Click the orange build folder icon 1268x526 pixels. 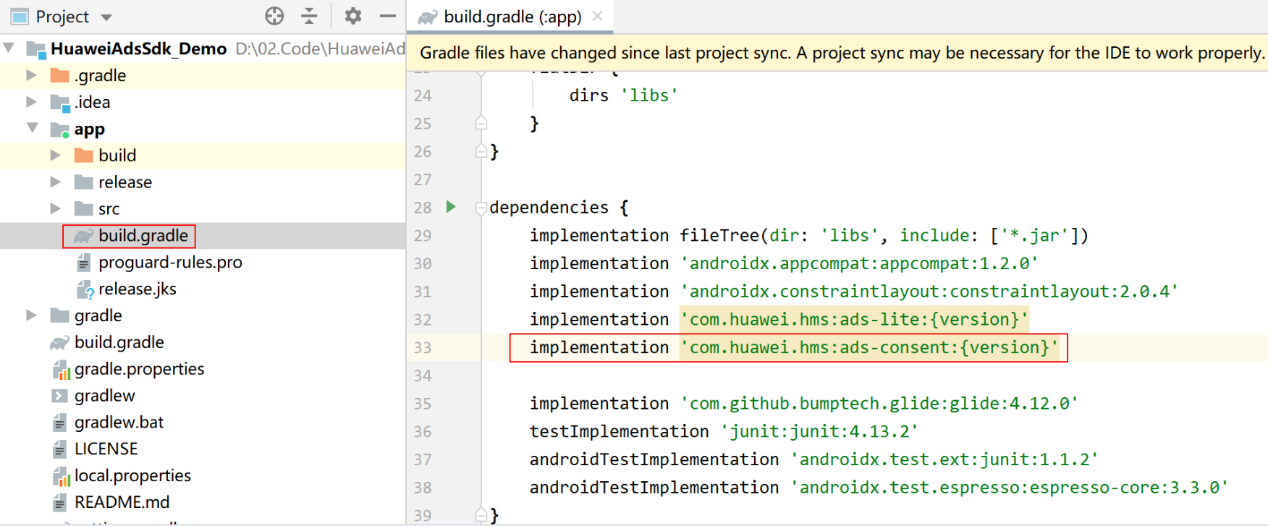pos(84,155)
